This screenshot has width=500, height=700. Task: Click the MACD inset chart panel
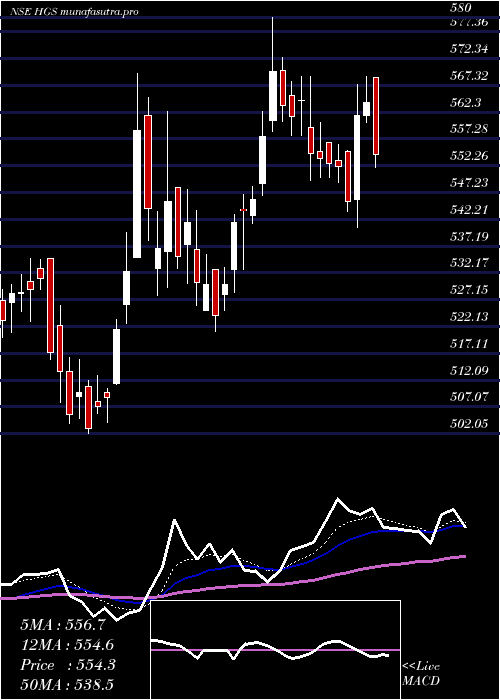(275, 650)
